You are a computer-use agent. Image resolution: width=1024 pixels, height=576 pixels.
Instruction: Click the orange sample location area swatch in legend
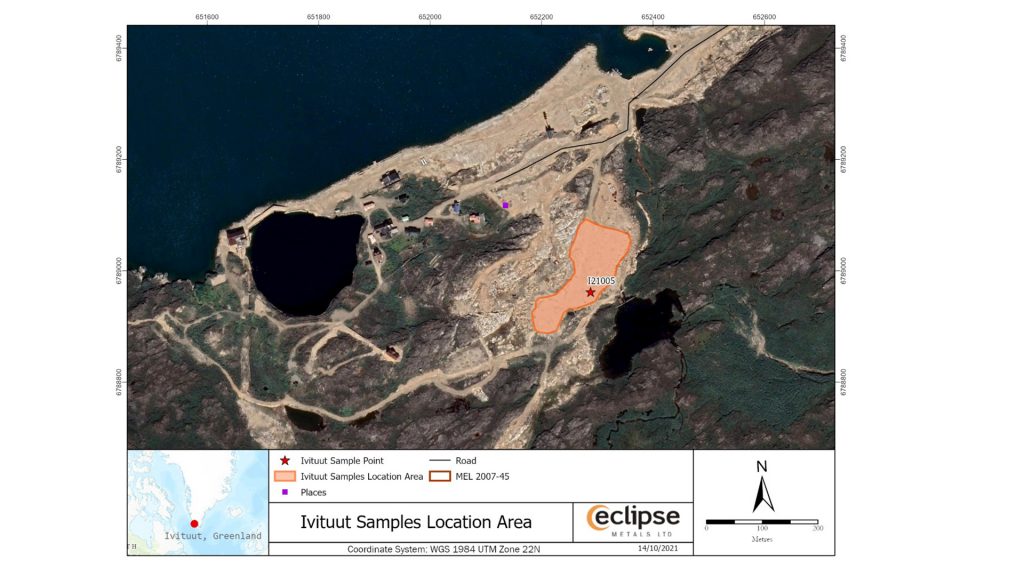(x=285, y=476)
